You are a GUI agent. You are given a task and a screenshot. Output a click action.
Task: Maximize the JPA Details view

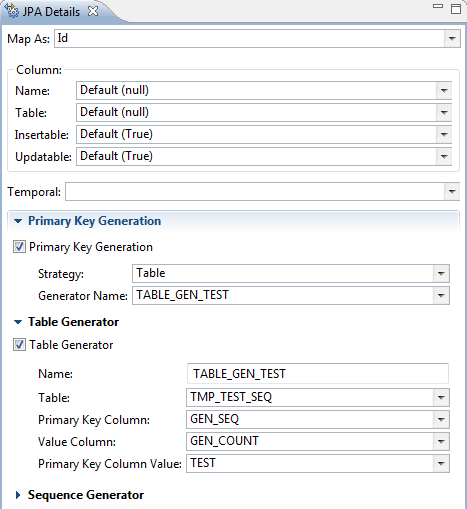pyautogui.click(x=456, y=9)
